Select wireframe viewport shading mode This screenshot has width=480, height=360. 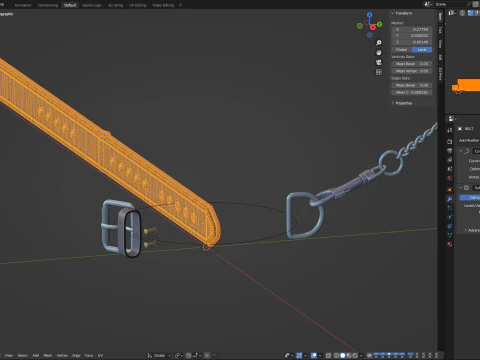(336, 355)
